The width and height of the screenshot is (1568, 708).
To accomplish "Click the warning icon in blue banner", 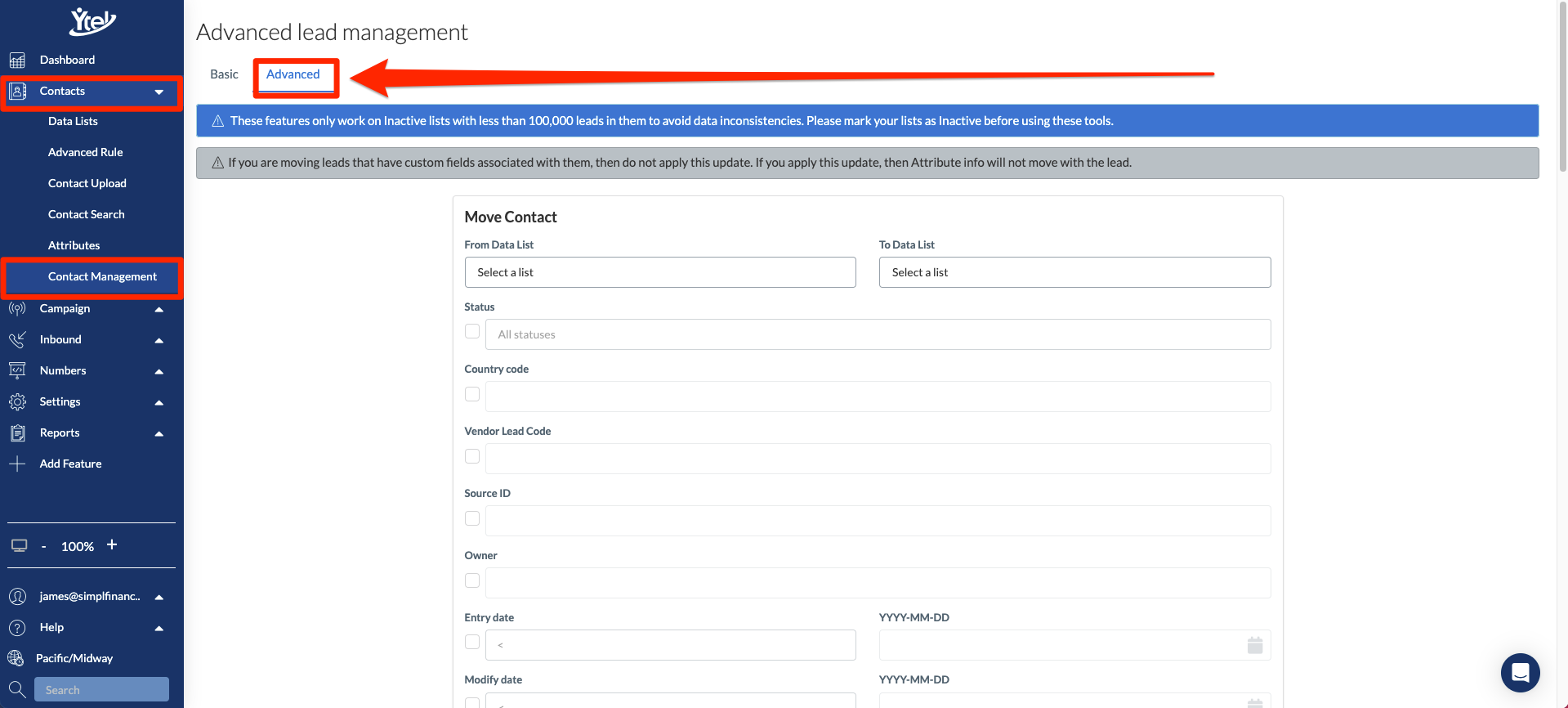I will 218,121.
